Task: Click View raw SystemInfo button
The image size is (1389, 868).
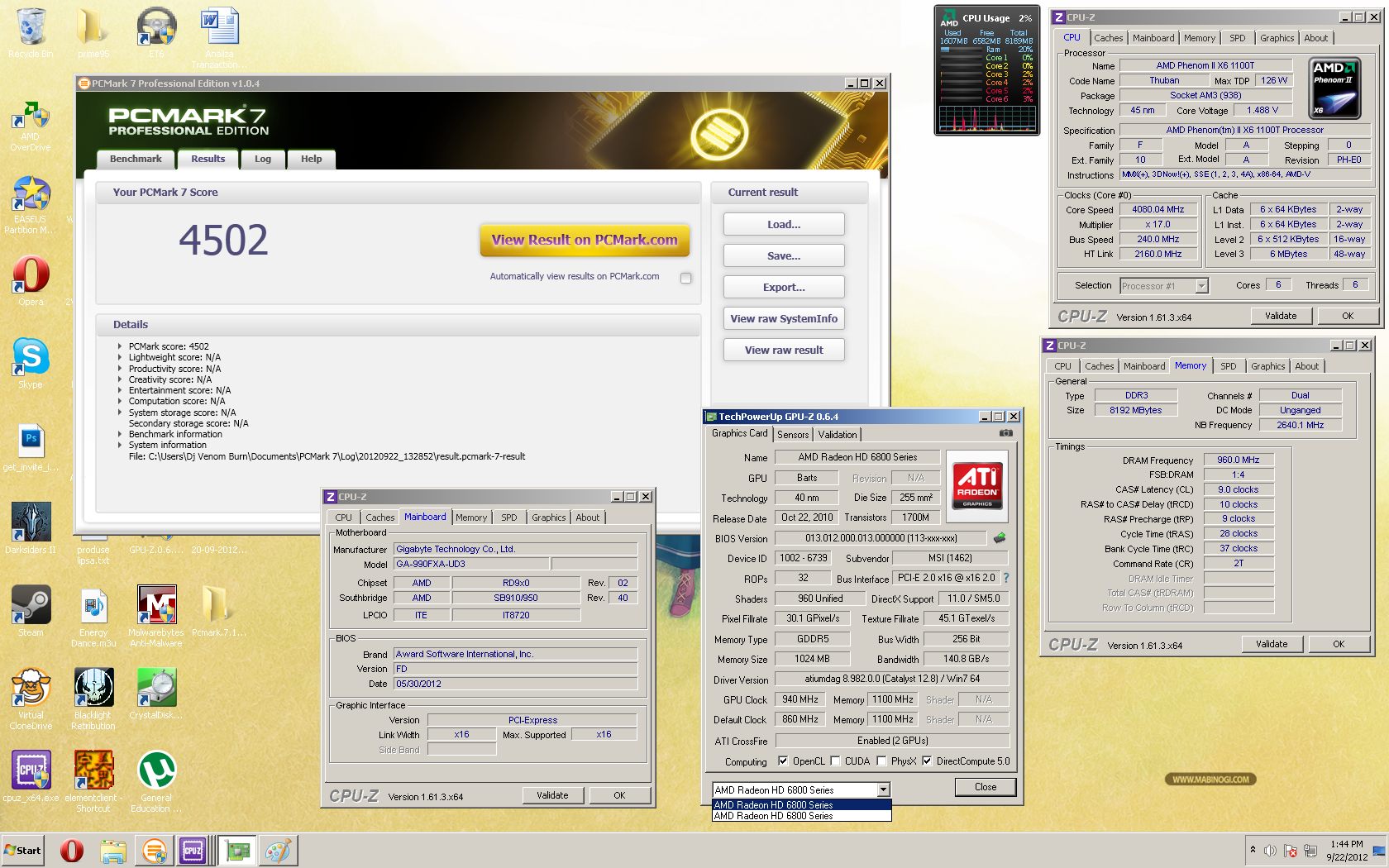Action: pos(784,318)
